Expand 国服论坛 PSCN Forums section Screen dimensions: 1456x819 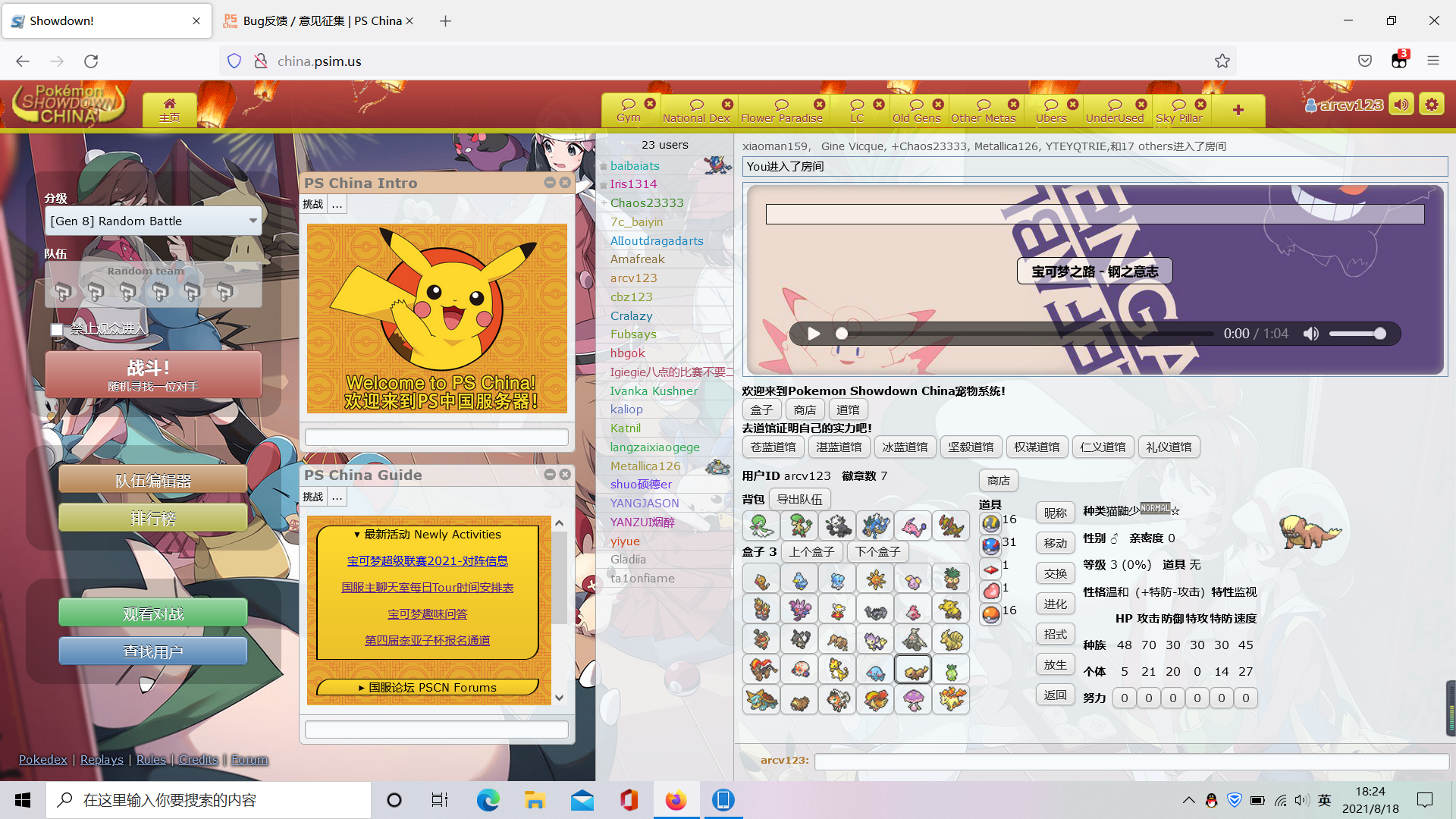[x=428, y=687]
